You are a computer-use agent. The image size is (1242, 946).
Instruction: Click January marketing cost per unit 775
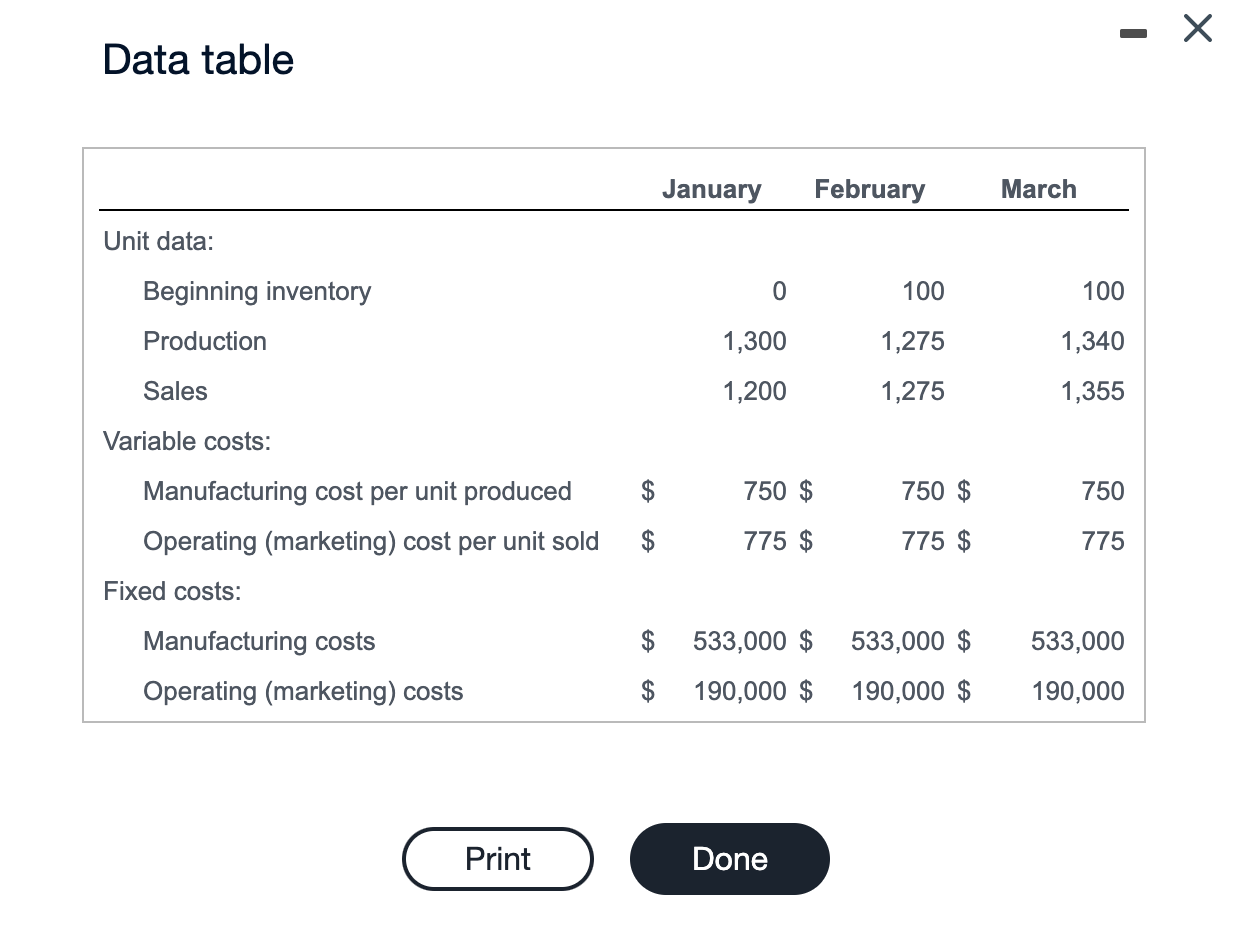click(x=764, y=541)
